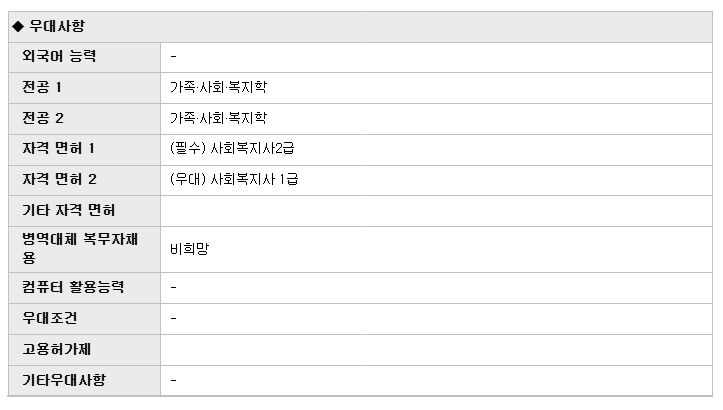Viewport: 723px width, 410px height.
Task: Click the 병역대체 복무자채용 label
Action: (80, 248)
